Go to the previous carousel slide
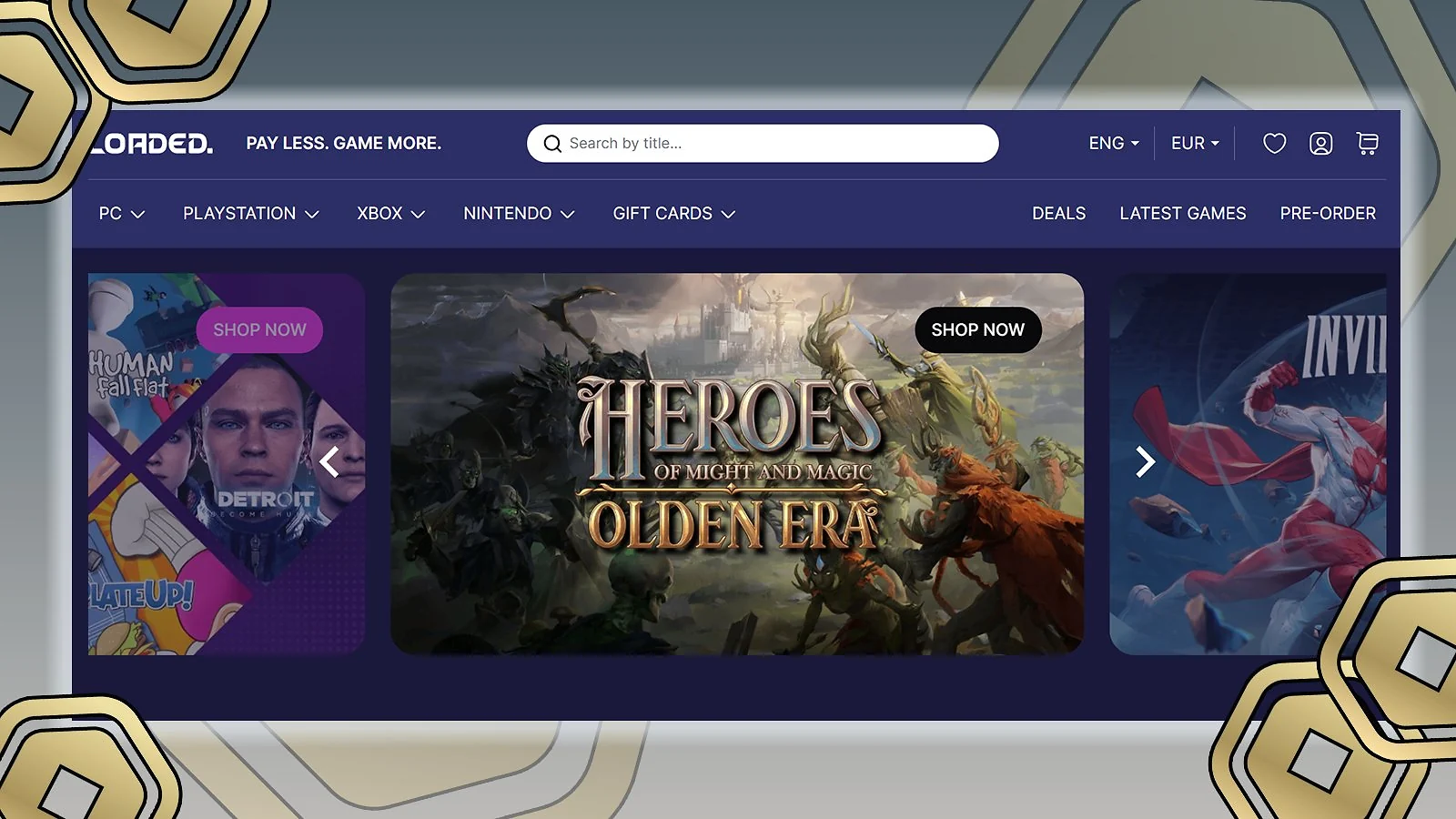This screenshot has height=819, width=1456. [x=329, y=462]
